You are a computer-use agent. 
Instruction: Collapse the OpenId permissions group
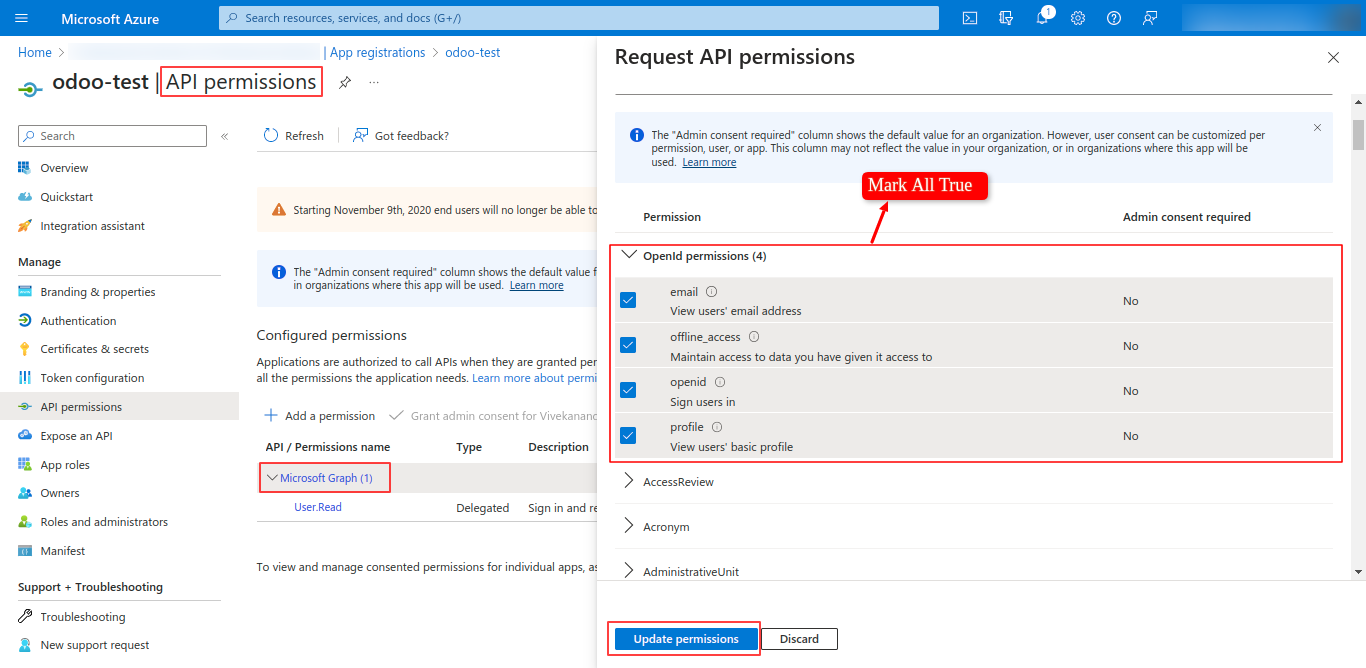coord(629,255)
